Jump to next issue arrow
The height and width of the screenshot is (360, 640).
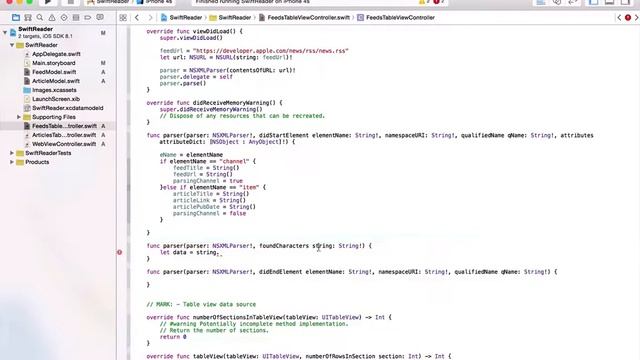pyautogui.click(x=636, y=18)
